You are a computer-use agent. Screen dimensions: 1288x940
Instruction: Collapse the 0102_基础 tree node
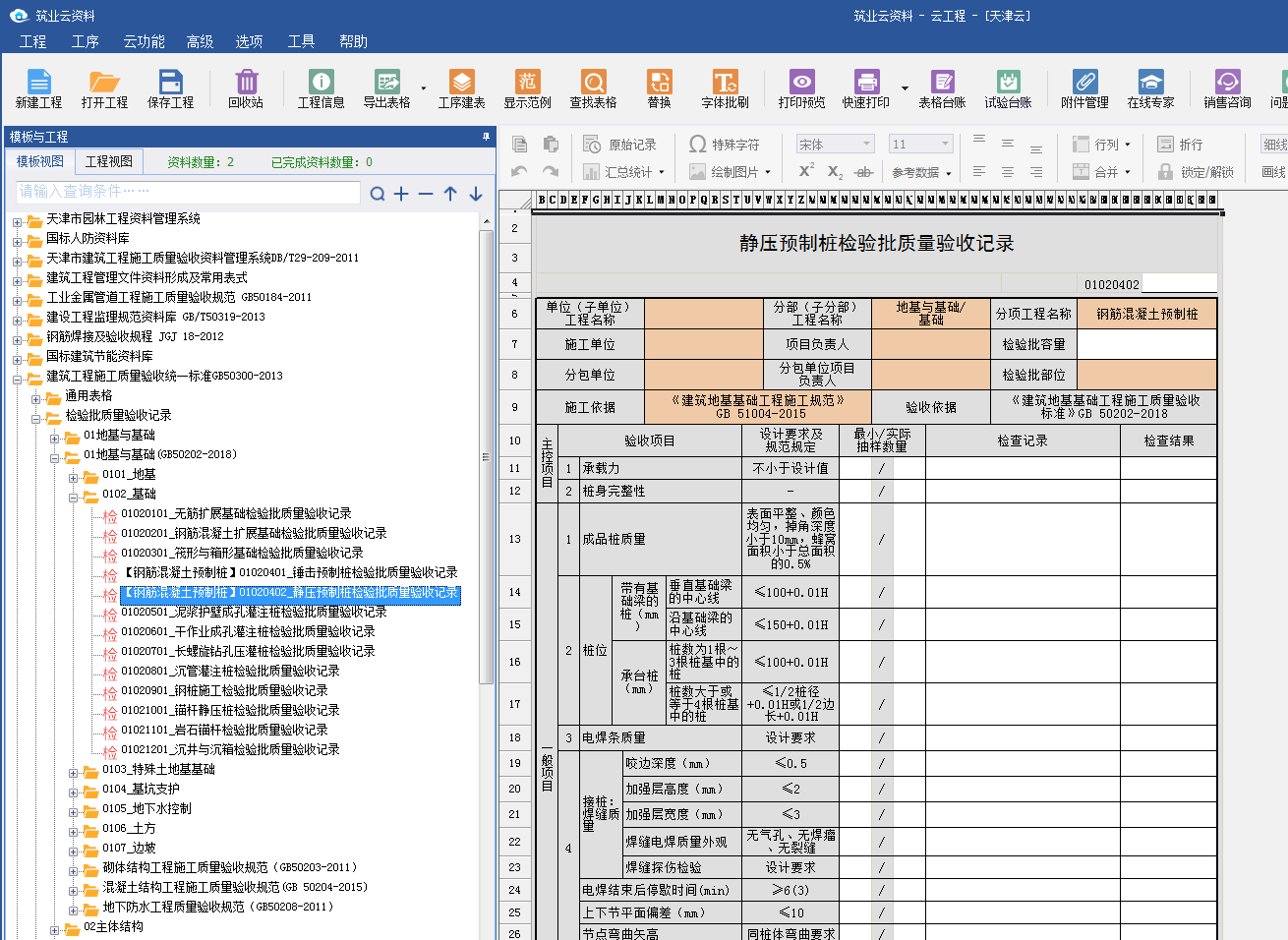(x=73, y=497)
